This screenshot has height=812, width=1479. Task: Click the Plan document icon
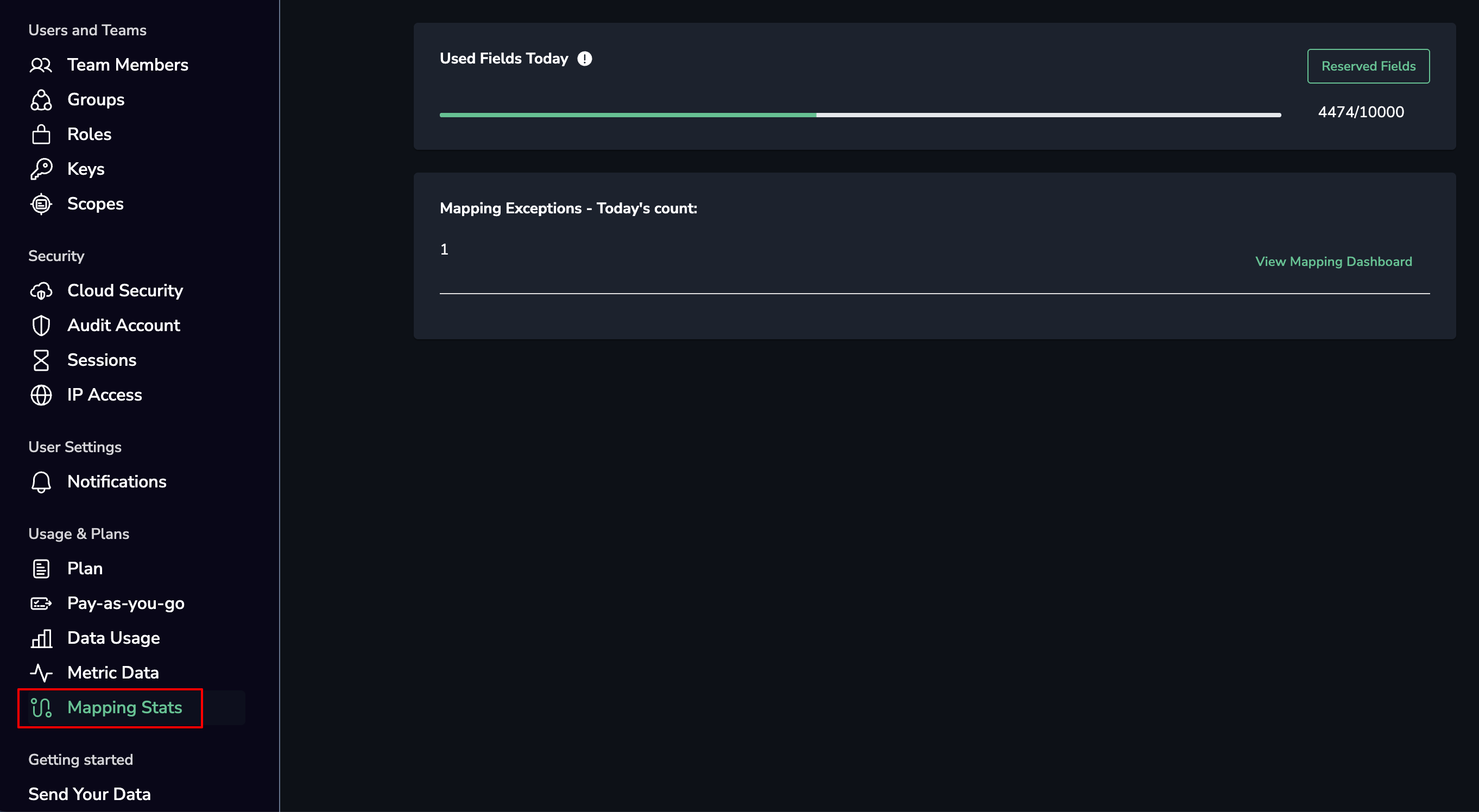(41, 569)
